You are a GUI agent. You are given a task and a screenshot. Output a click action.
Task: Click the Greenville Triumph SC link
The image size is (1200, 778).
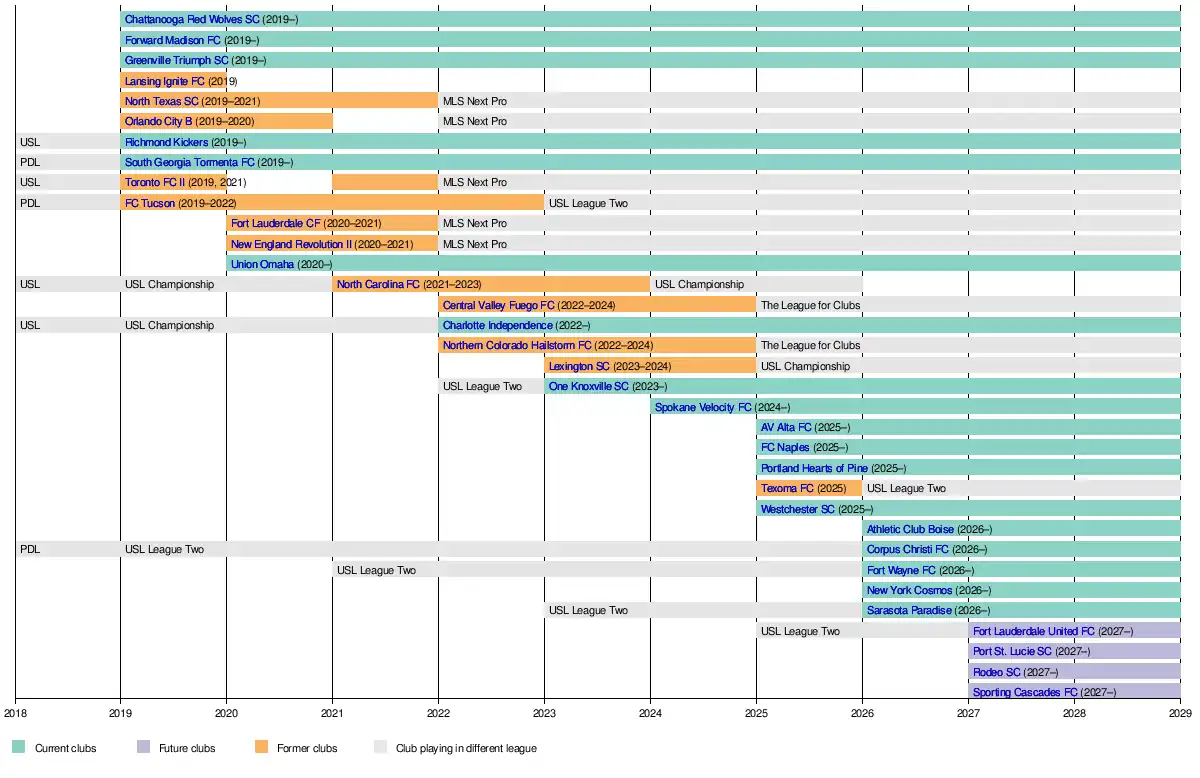click(177, 60)
